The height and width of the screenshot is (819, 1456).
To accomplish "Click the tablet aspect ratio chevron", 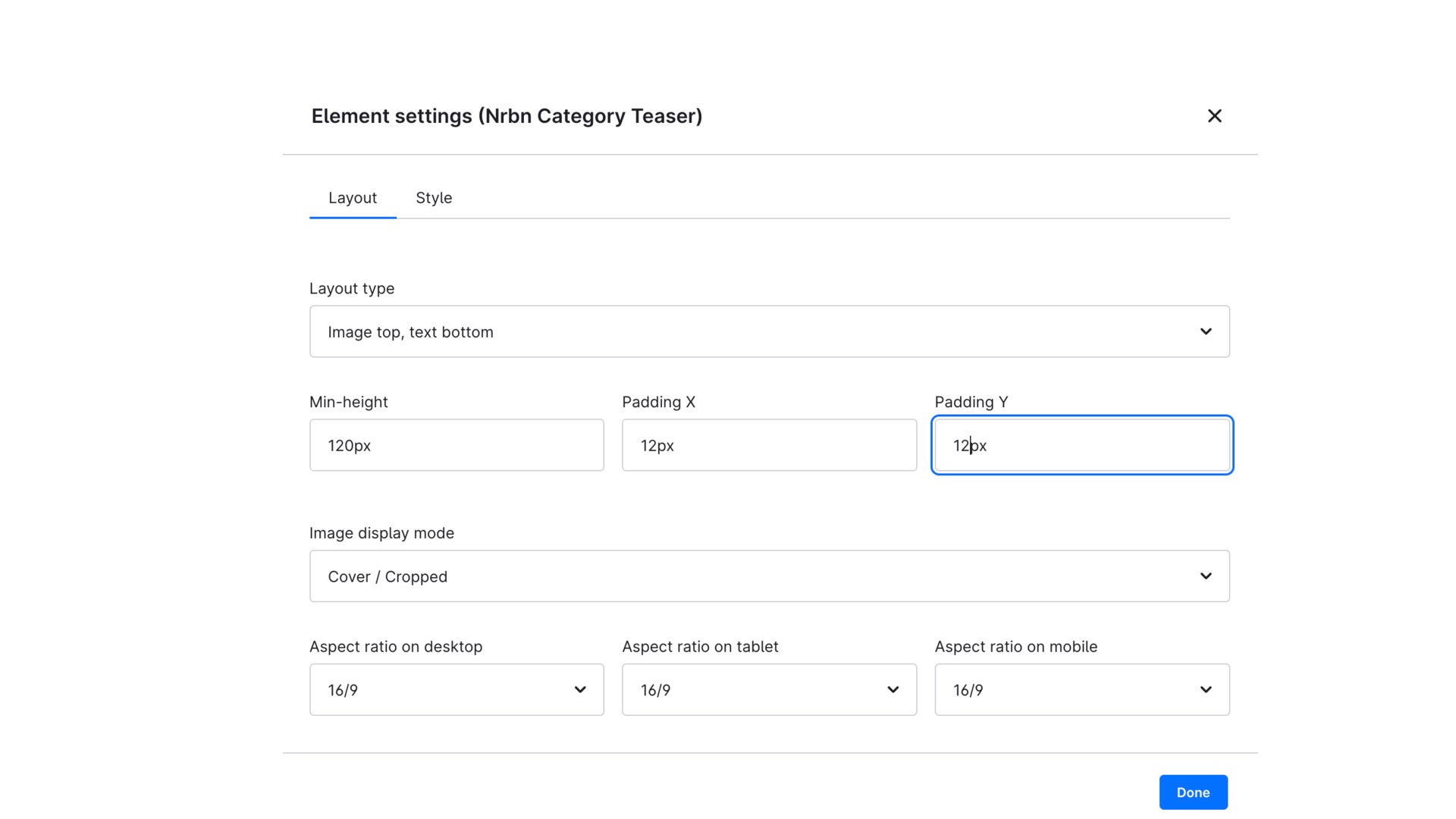I will point(893,690).
